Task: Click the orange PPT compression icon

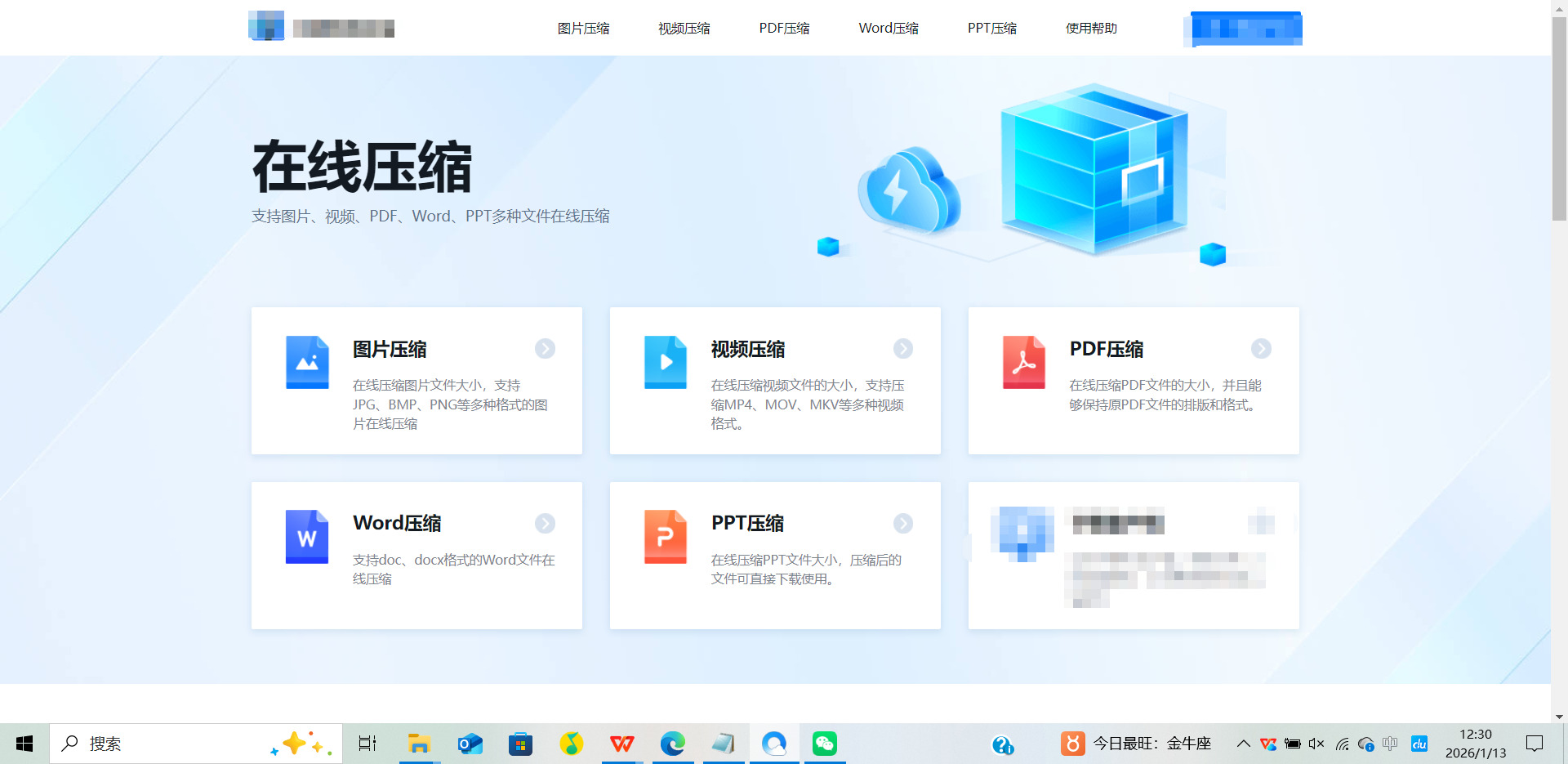Action: pyautogui.click(x=665, y=537)
